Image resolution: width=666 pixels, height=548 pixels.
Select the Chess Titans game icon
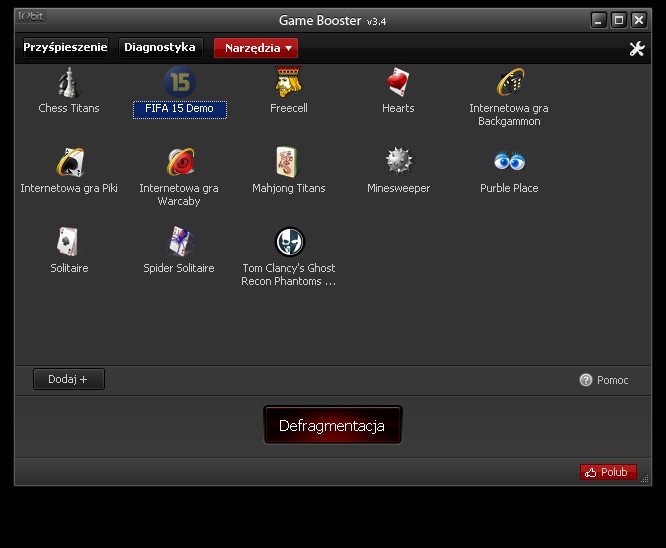coord(69,82)
